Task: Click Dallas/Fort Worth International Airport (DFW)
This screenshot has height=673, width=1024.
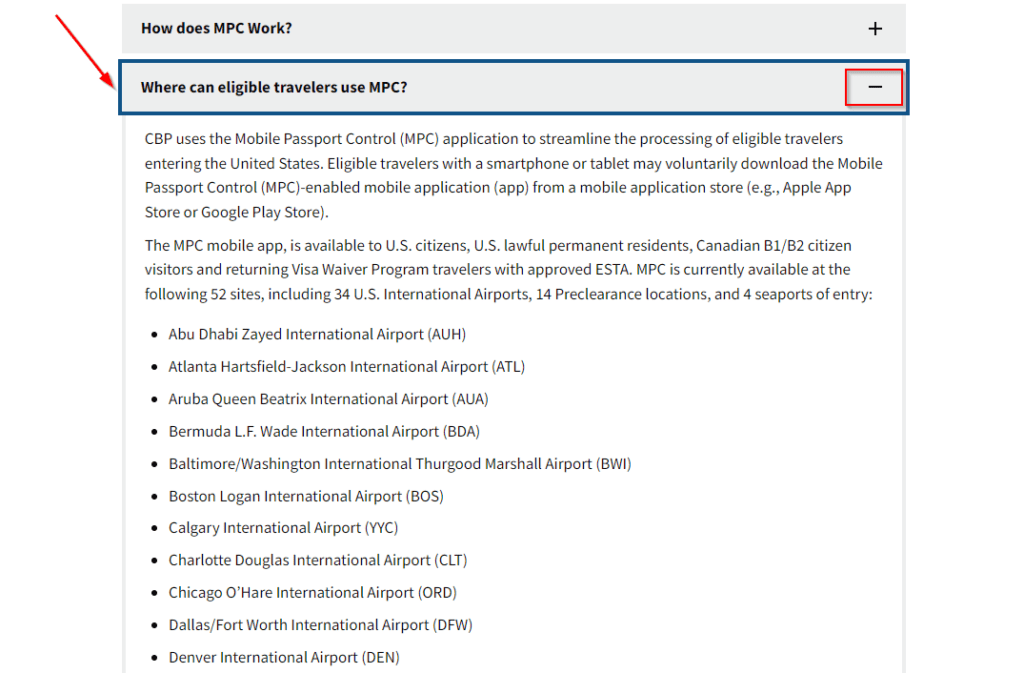Action: coord(319,624)
